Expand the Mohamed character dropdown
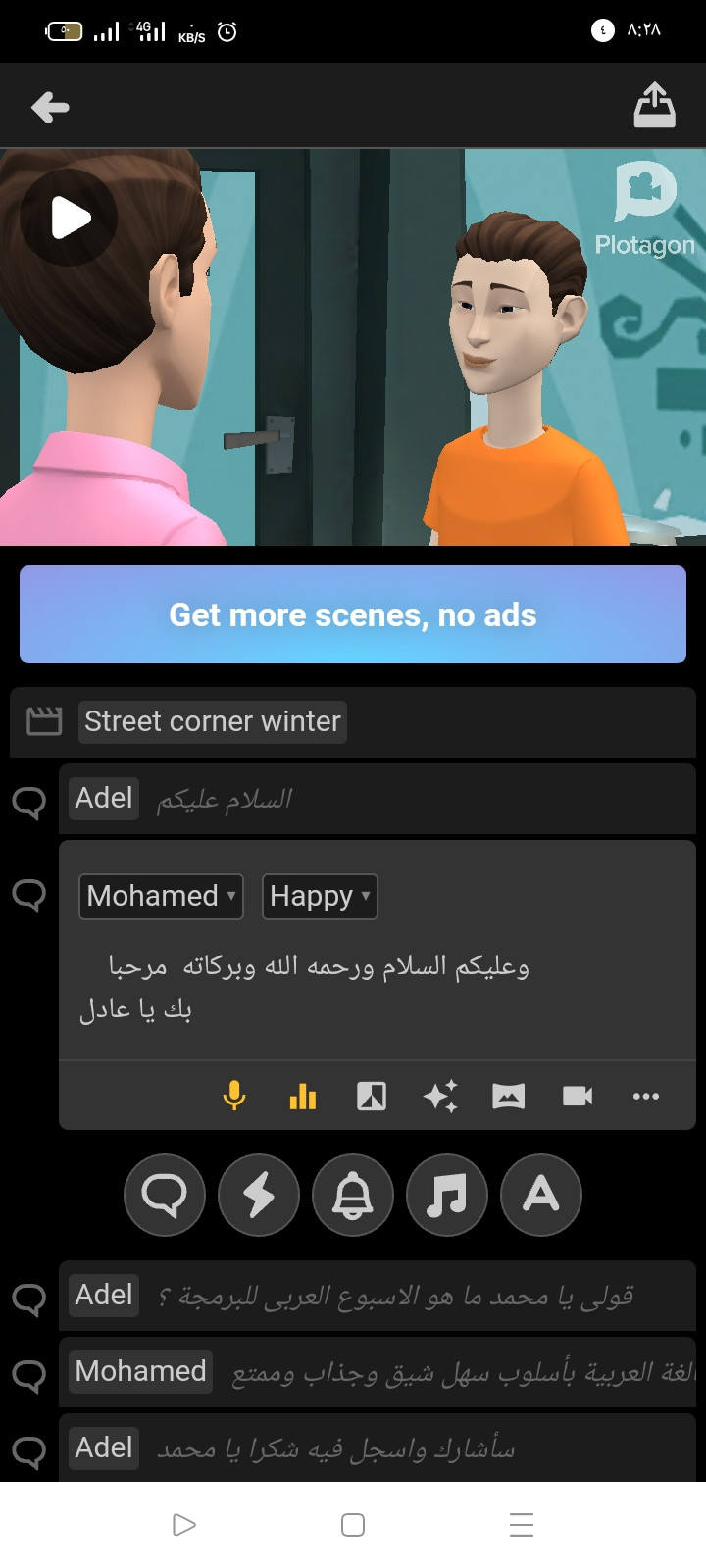Screen dimensions: 706x1568 161,896
